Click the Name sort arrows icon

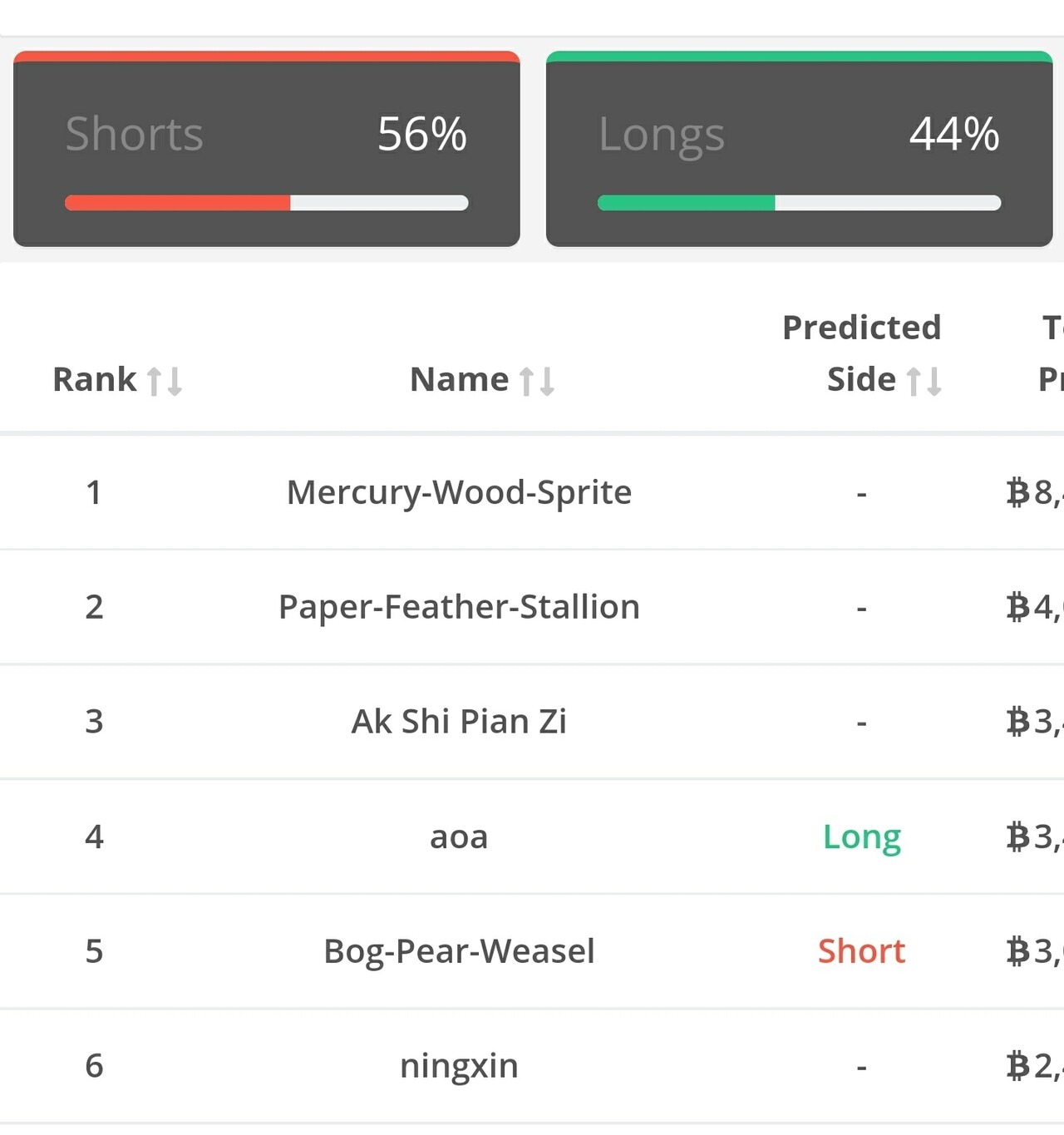[537, 381]
